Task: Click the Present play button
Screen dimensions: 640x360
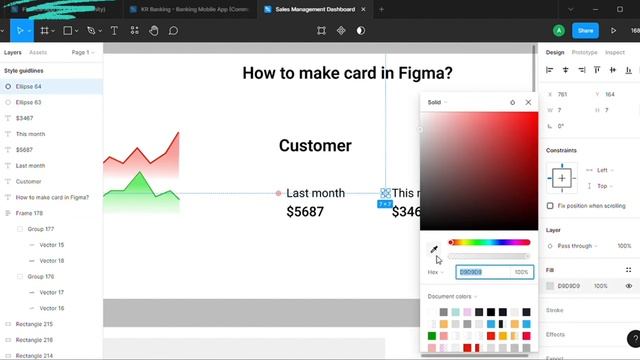Action: (613, 31)
